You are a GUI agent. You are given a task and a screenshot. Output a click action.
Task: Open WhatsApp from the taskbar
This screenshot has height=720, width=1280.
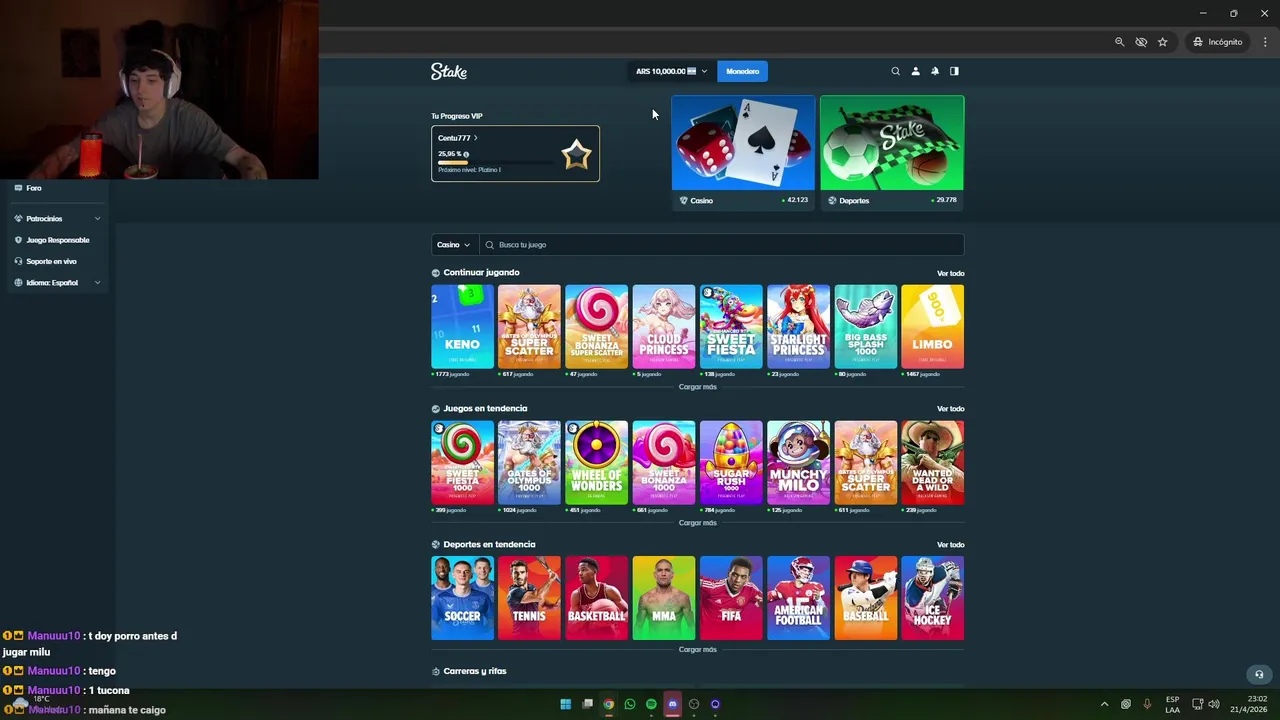pyautogui.click(x=630, y=704)
